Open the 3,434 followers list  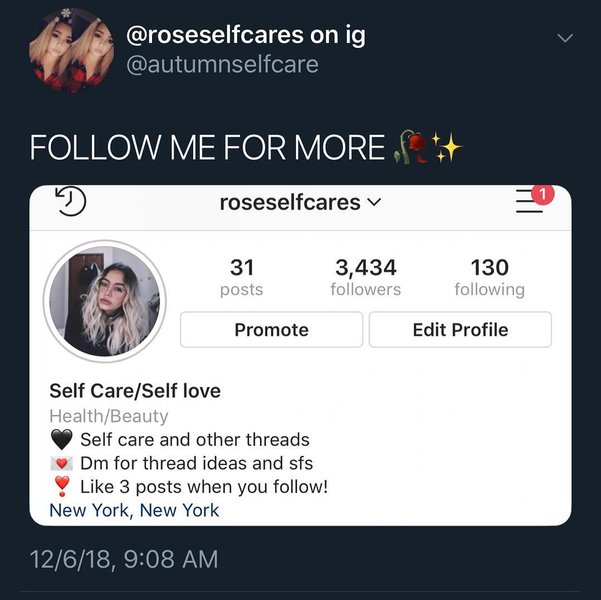[365, 277]
